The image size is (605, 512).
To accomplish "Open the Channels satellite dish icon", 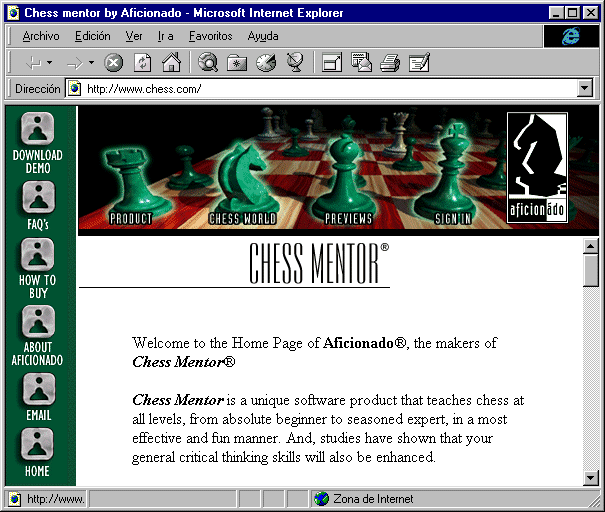I will 296,63.
